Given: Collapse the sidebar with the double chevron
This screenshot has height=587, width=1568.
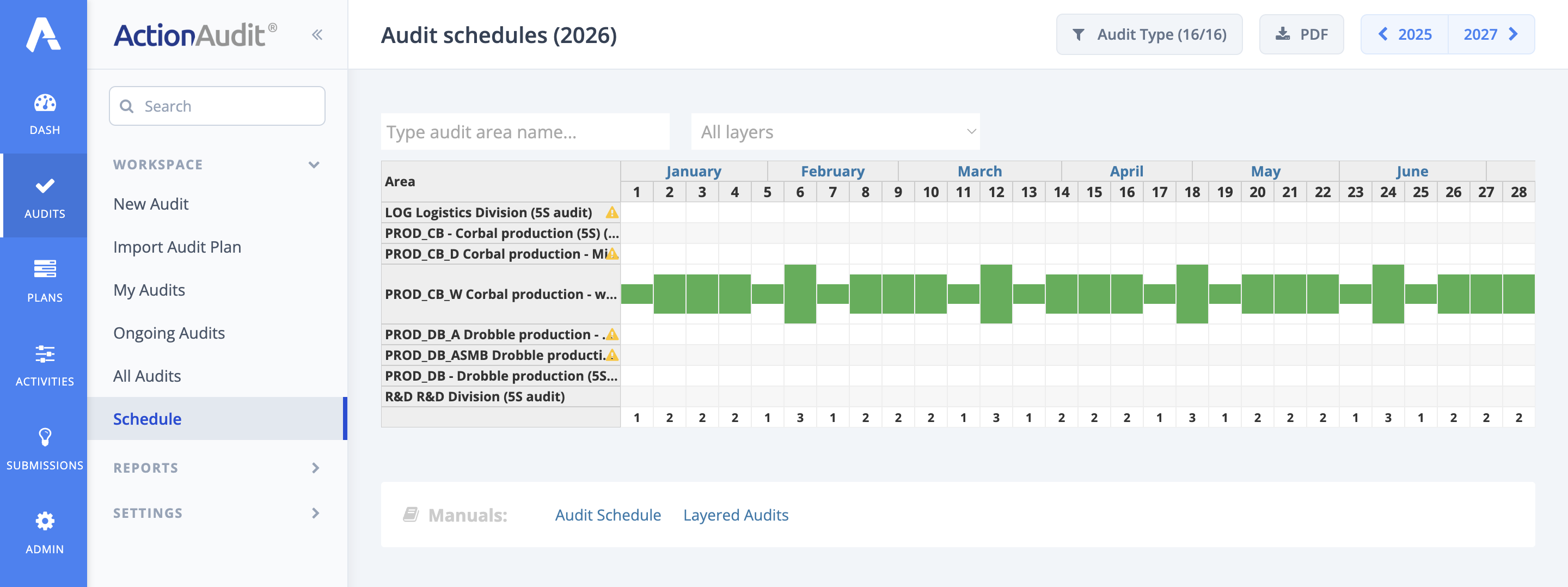Looking at the screenshot, I should point(316,35).
